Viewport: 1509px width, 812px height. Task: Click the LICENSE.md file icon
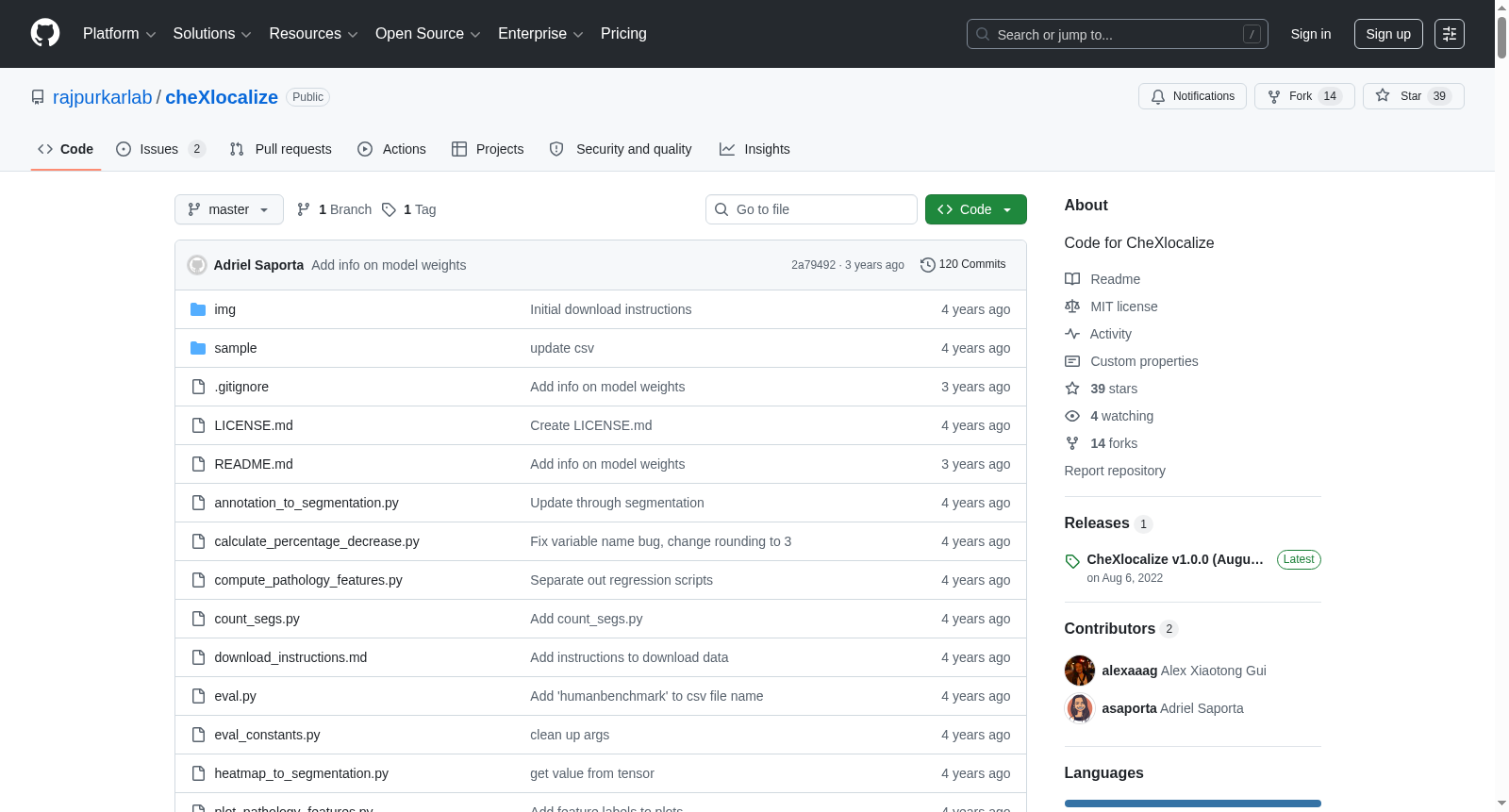198,425
